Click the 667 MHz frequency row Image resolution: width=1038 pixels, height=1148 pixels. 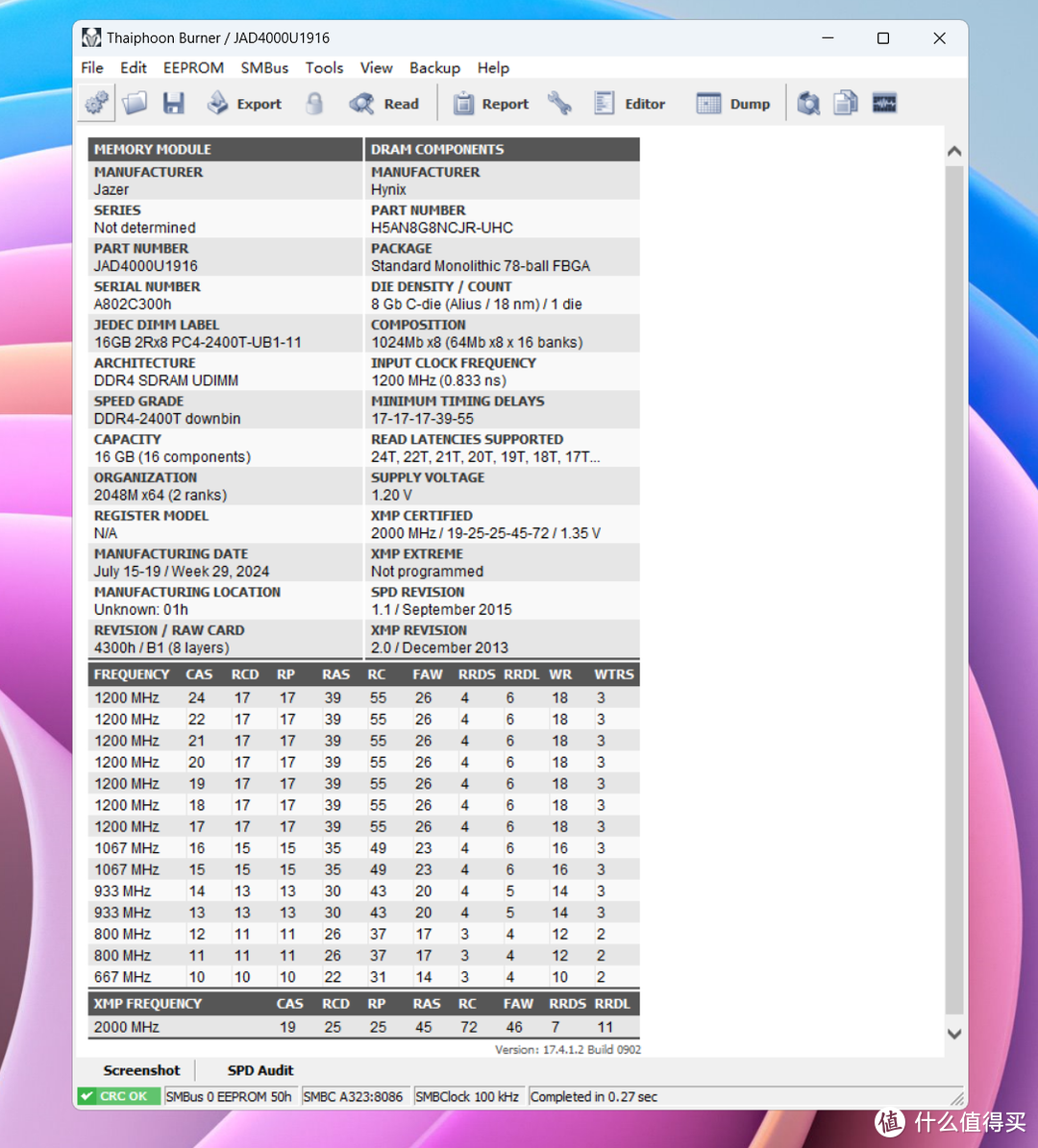pyautogui.click(x=364, y=977)
